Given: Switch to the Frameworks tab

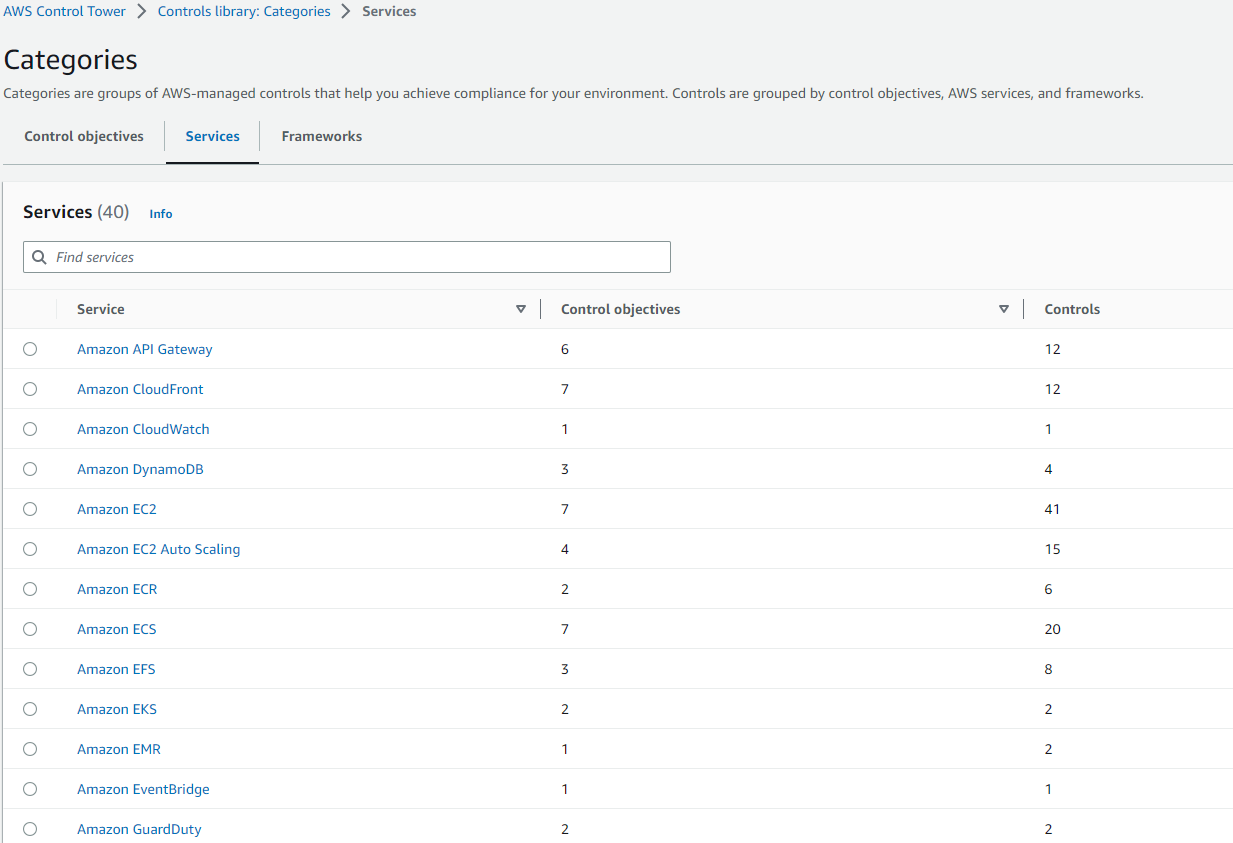Looking at the screenshot, I should click(322, 136).
